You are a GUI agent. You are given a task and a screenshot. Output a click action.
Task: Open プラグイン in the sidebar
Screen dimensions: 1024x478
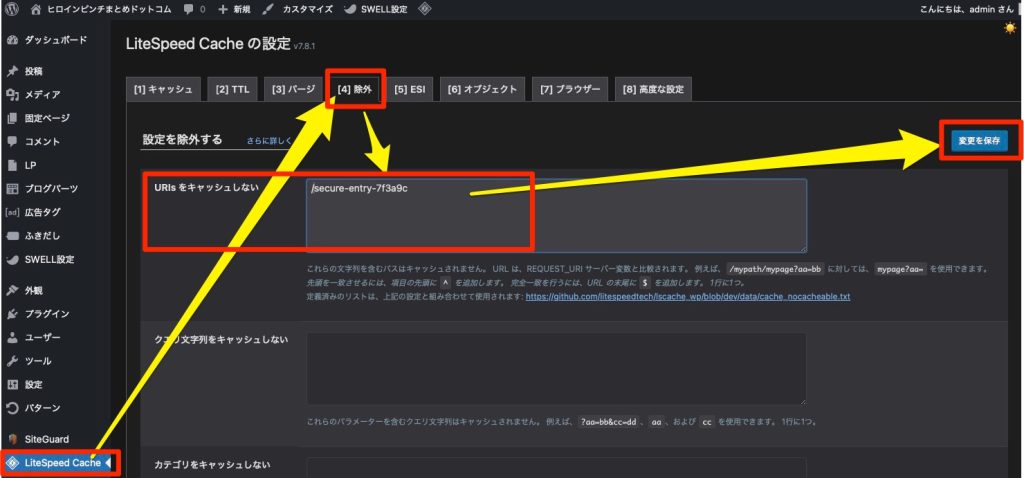[x=46, y=314]
